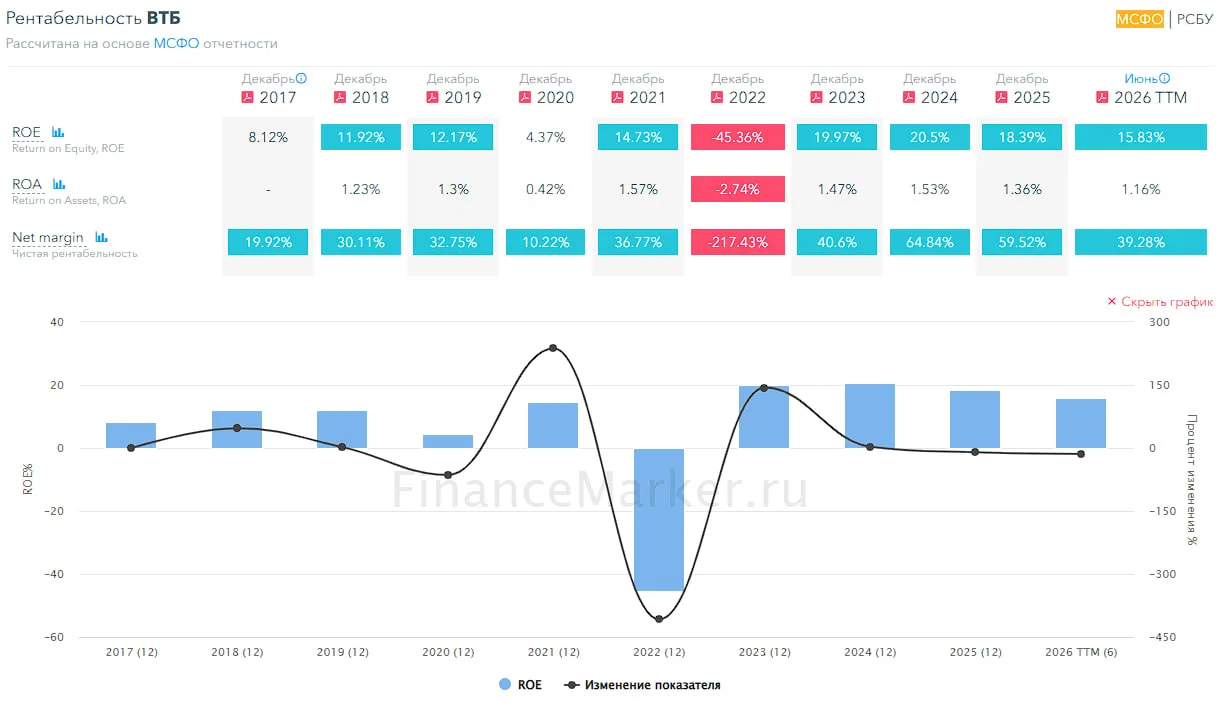This screenshot has height=703, width=1225.
Task: Click the Скрыть график link
Action: pos(1167,301)
